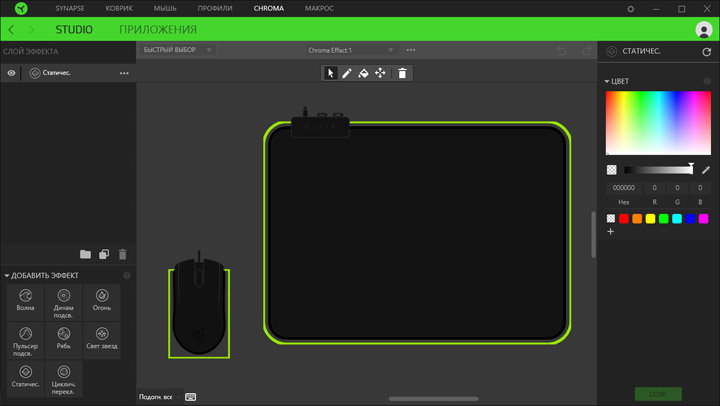Click the R value field
The height and width of the screenshot is (406, 720).
(x=654, y=188)
